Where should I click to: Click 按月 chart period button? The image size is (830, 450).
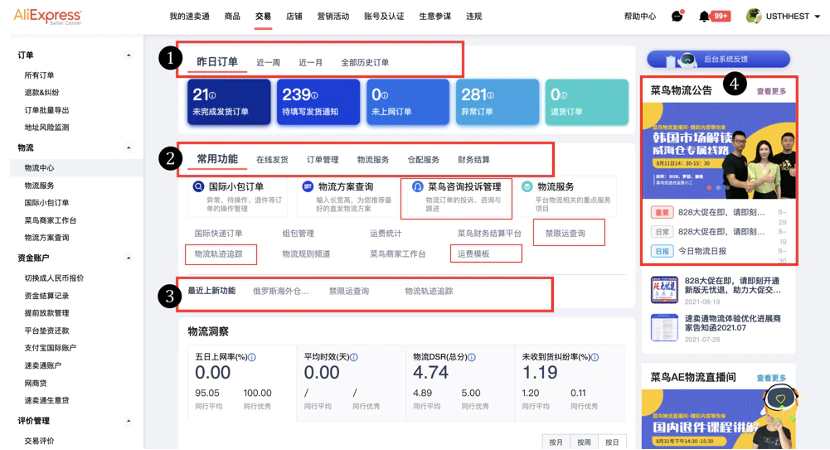[556, 442]
